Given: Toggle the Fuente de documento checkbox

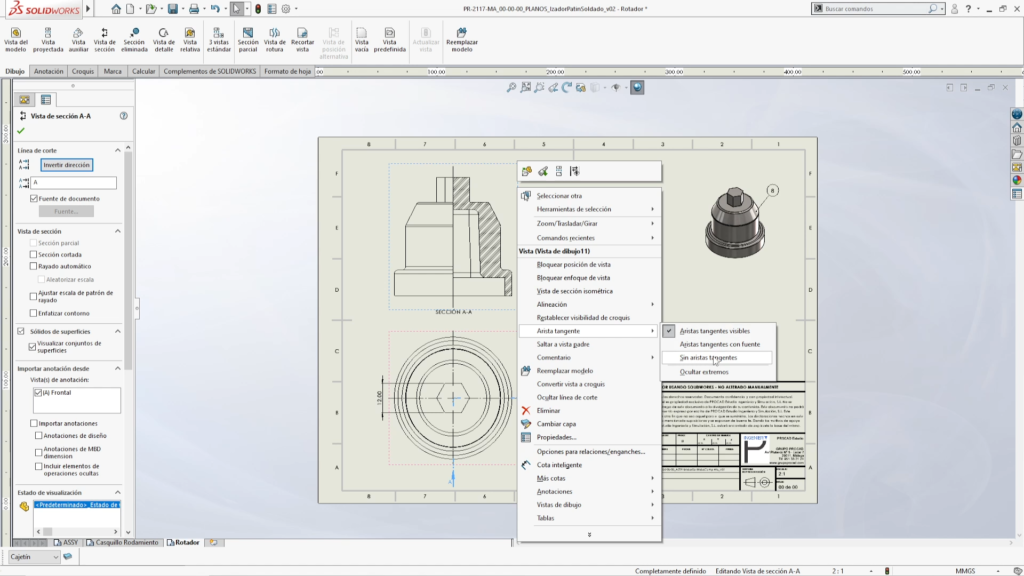Looking at the screenshot, I should 34,199.
